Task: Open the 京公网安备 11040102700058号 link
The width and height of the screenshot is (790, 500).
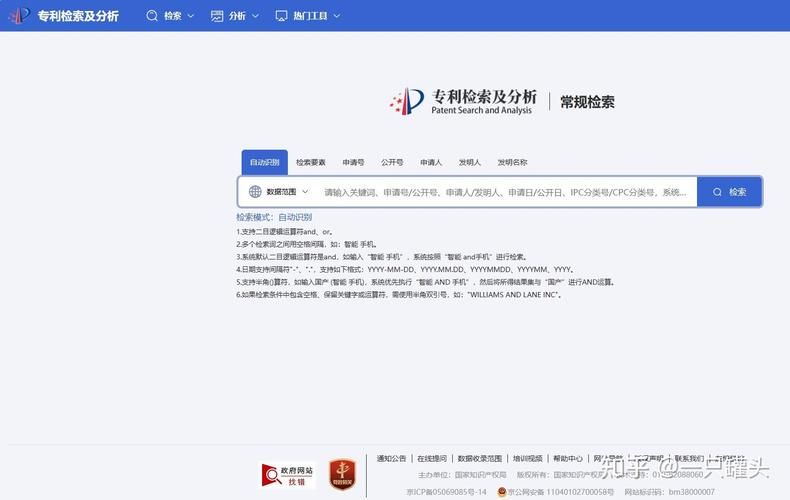Action: coord(560,492)
